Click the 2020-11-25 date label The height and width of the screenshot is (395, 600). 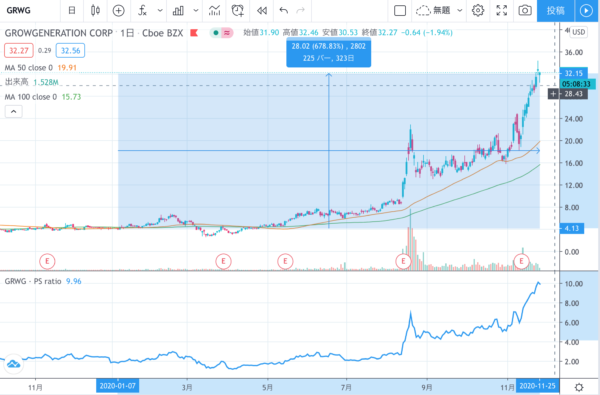pos(538,386)
